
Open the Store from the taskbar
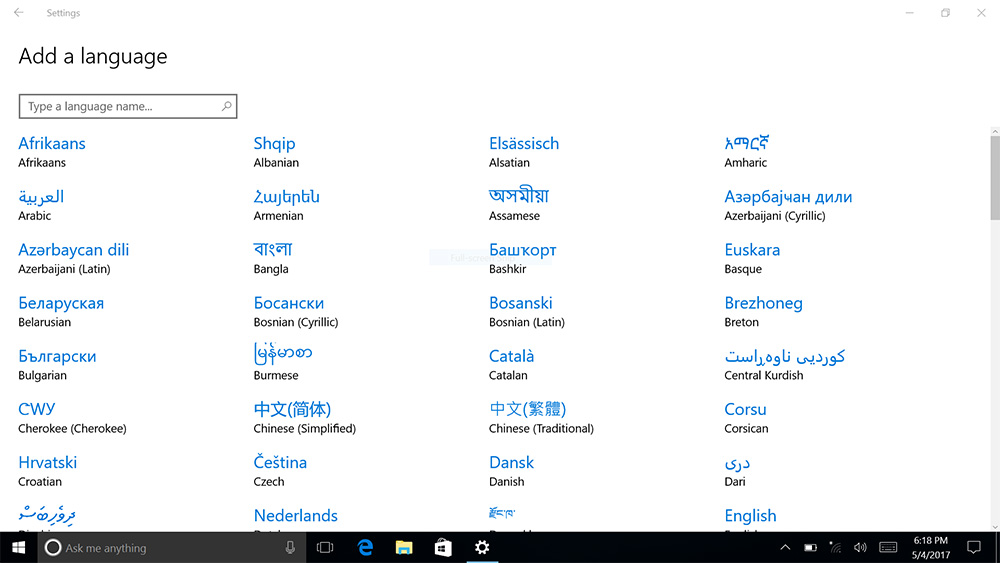tap(443, 547)
